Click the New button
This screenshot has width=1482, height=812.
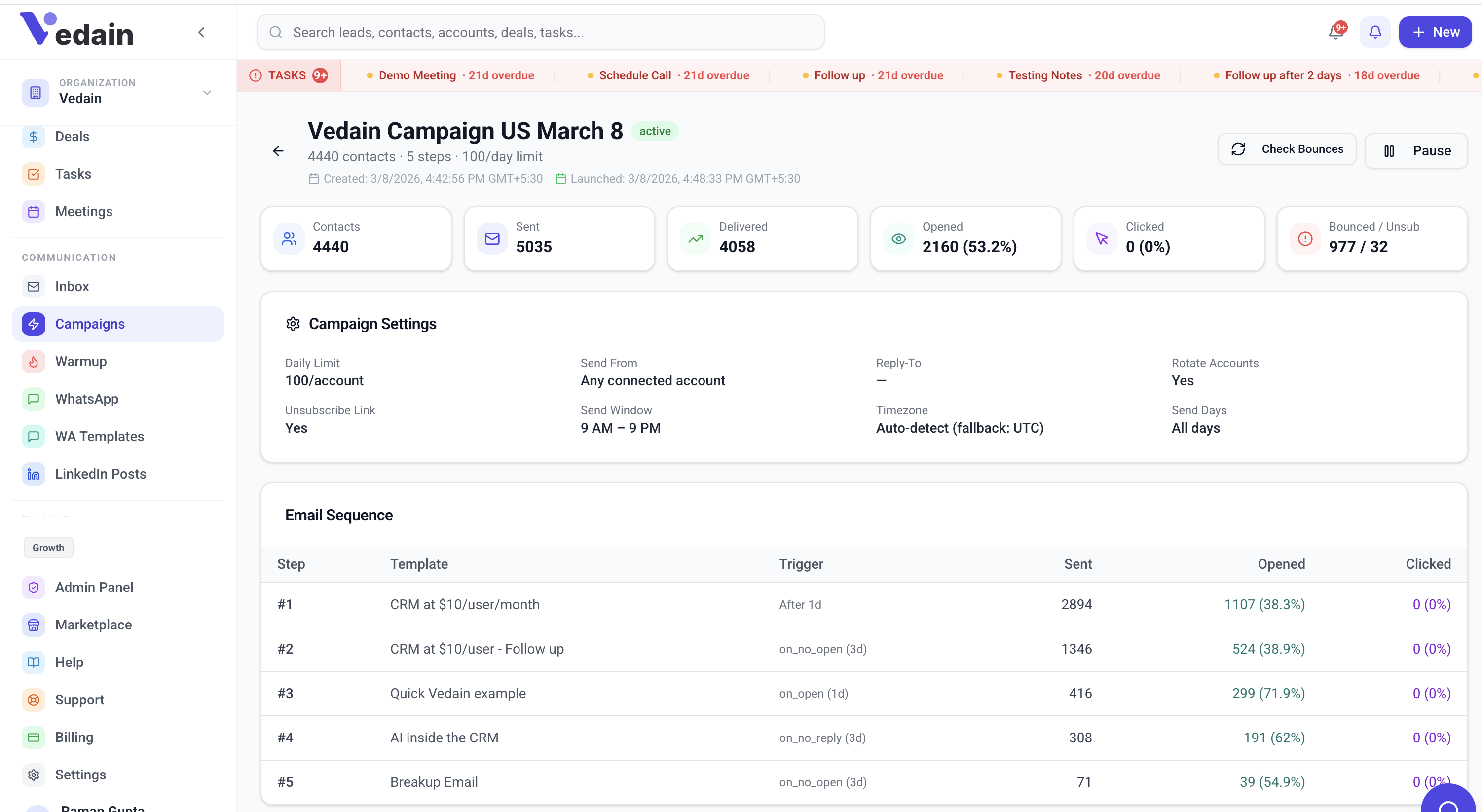[1435, 32]
